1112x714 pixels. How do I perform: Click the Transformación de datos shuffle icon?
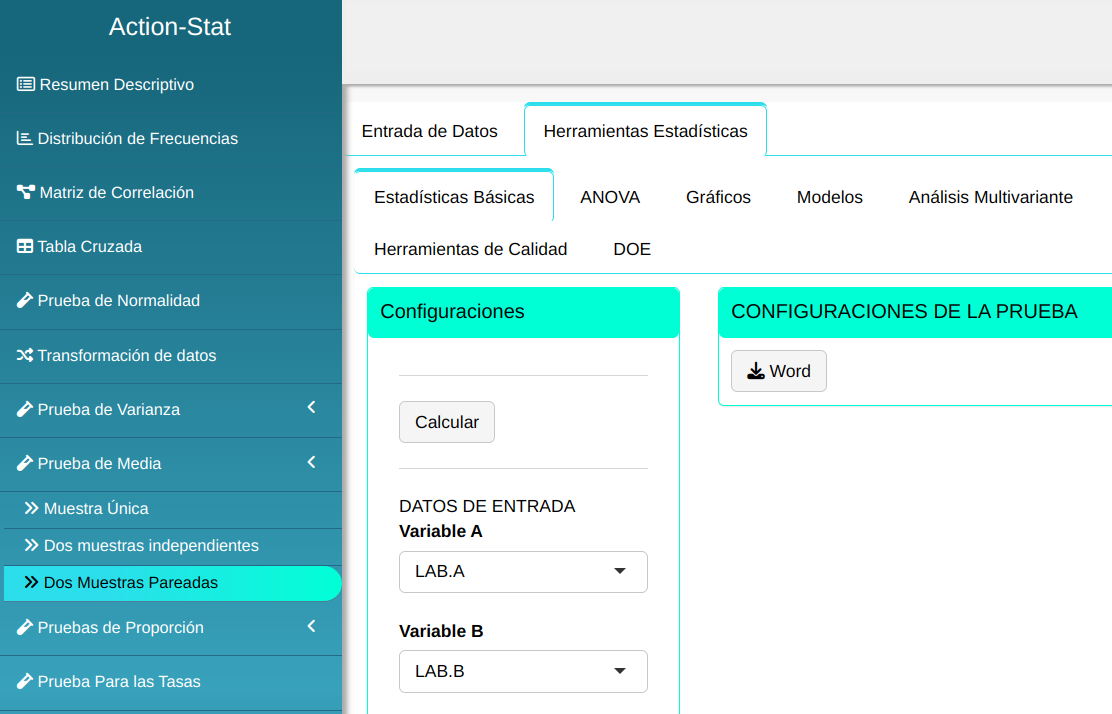[x=25, y=355]
